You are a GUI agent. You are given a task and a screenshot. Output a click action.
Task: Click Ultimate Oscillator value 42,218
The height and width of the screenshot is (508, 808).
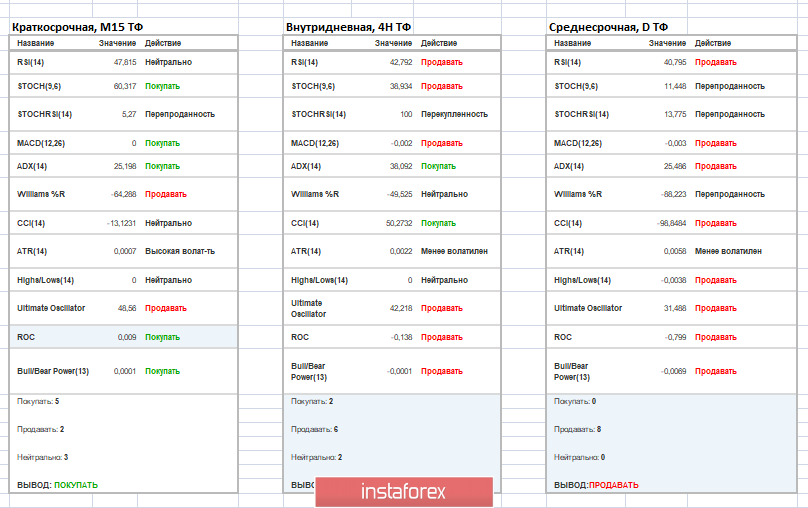tap(401, 308)
